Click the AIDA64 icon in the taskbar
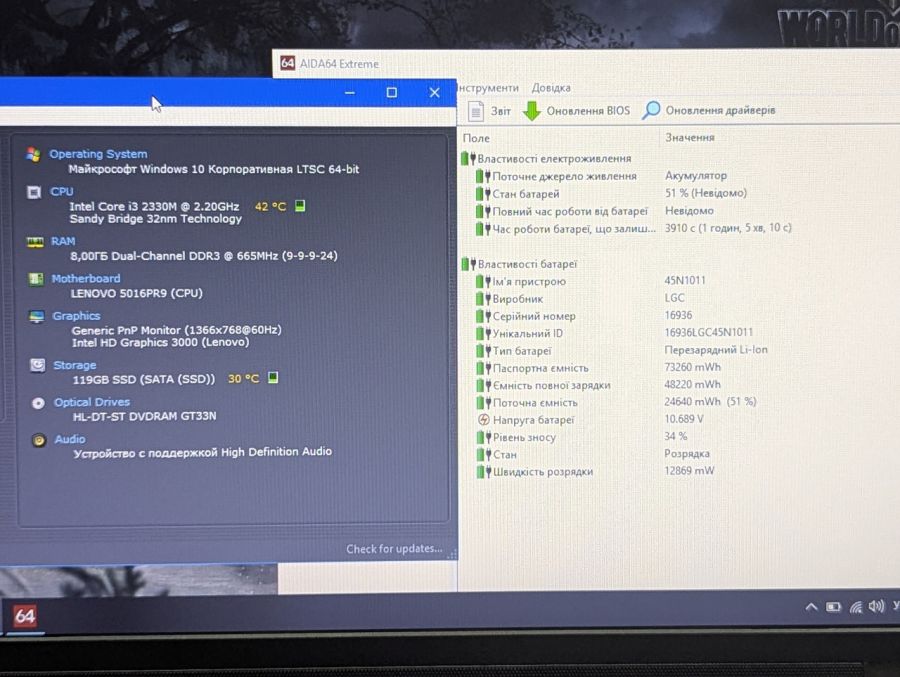The width and height of the screenshot is (900, 677). 25,617
